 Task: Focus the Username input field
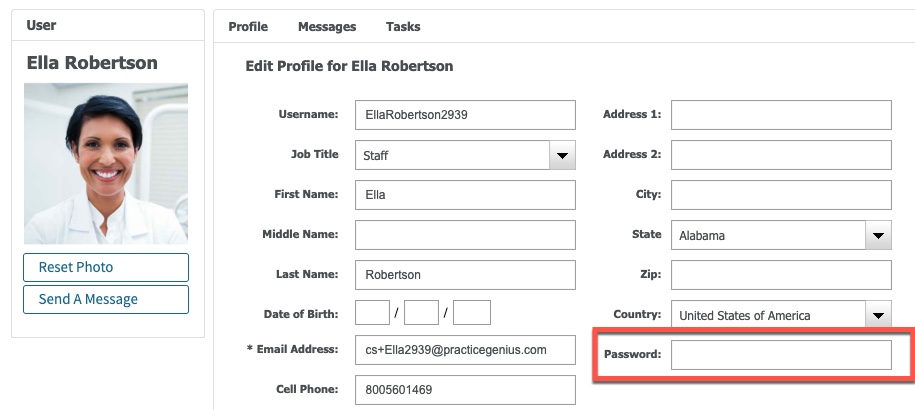(465, 115)
